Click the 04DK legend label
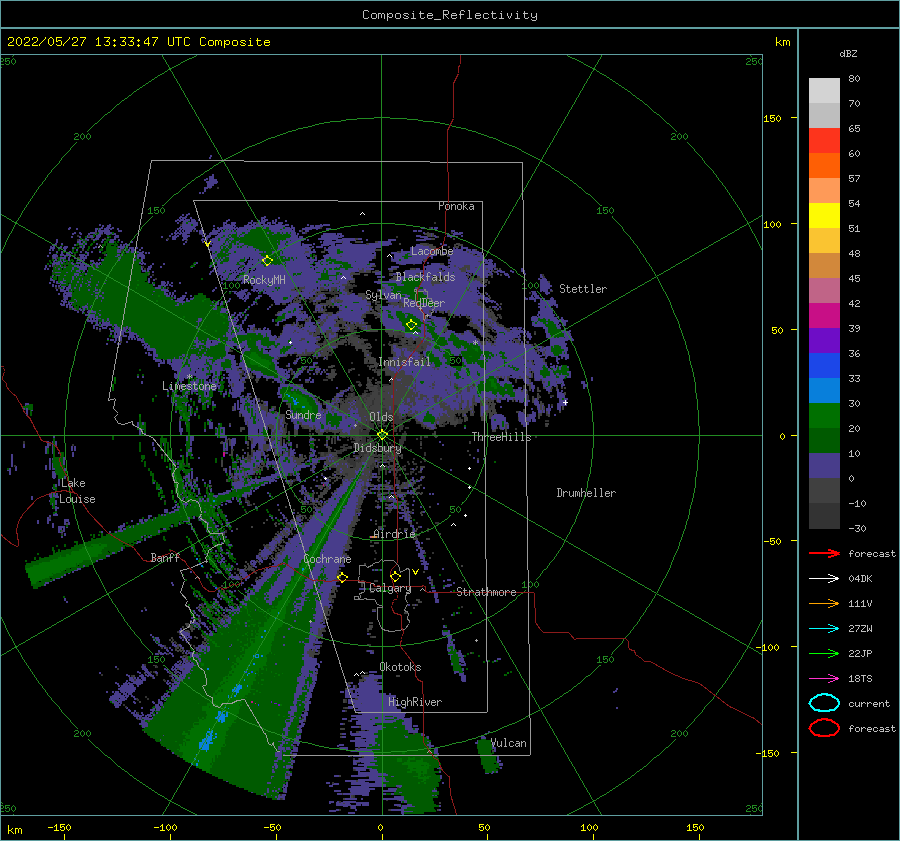 tap(860, 579)
